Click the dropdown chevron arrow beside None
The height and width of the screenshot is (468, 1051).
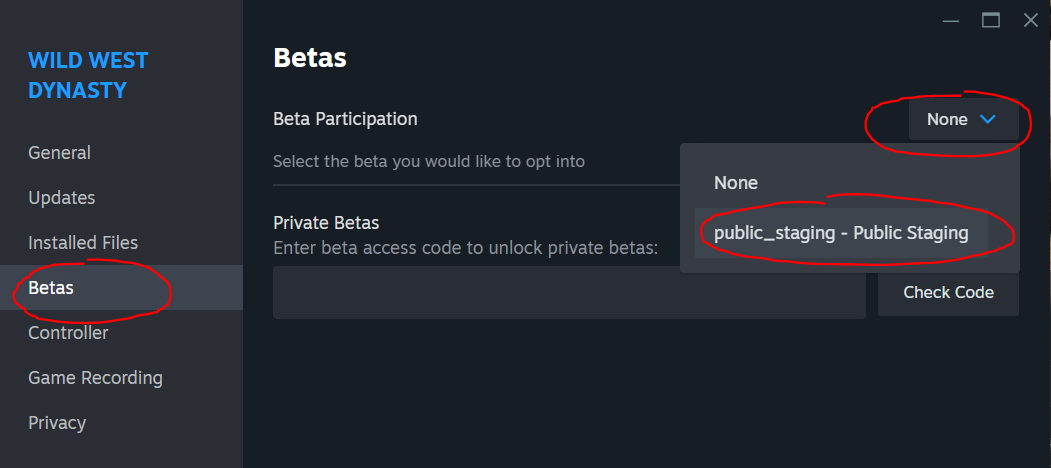click(x=988, y=120)
